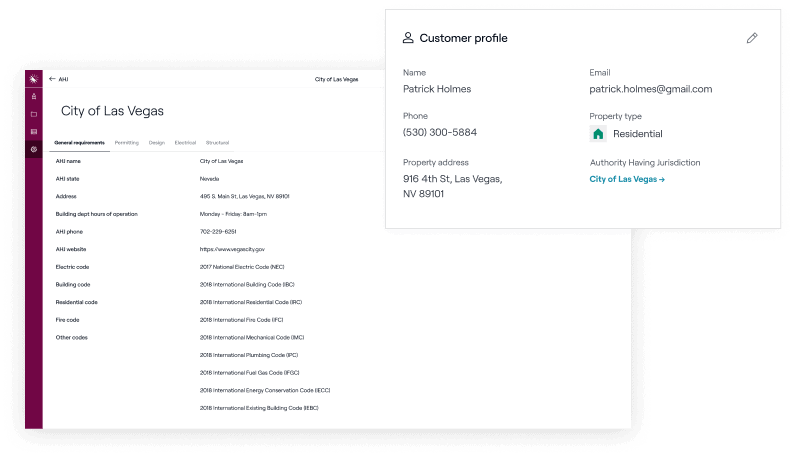Open the tower icon below the sidebar logo
This screenshot has width=795, height=458.
tap(34, 97)
